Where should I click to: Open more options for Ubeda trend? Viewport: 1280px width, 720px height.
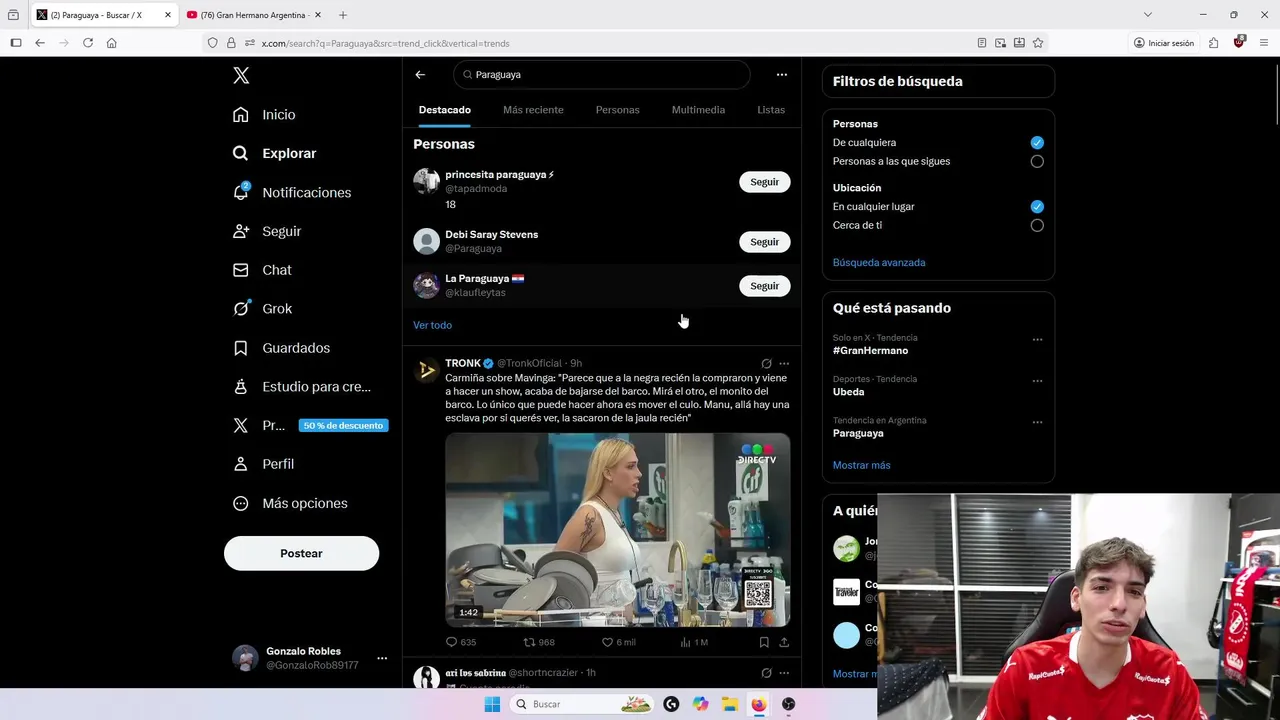[1037, 381]
